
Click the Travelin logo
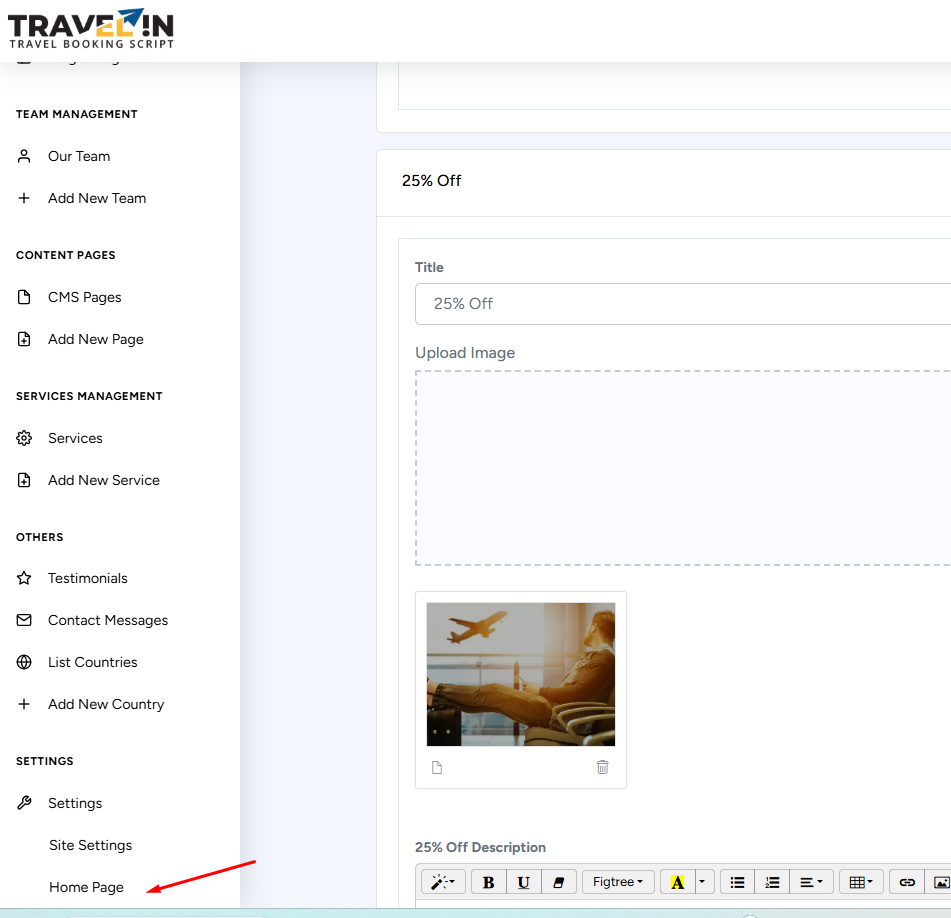91,30
